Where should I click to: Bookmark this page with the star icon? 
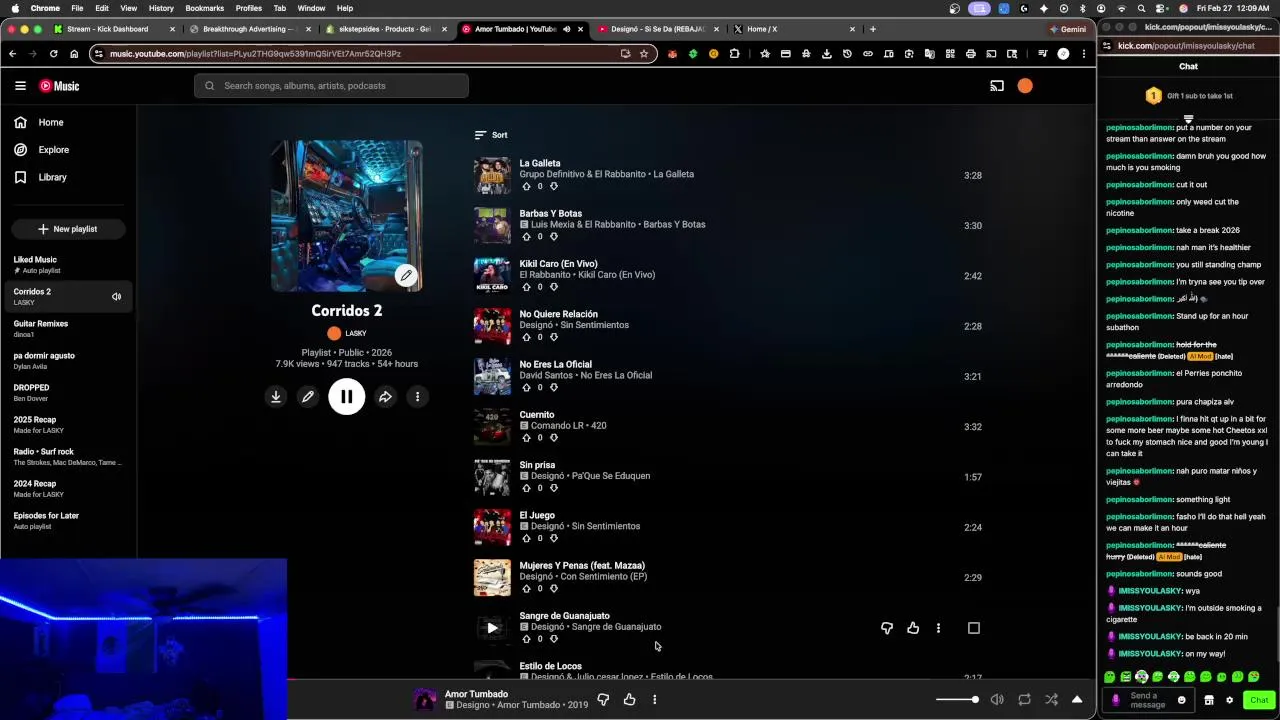(x=644, y=54)
